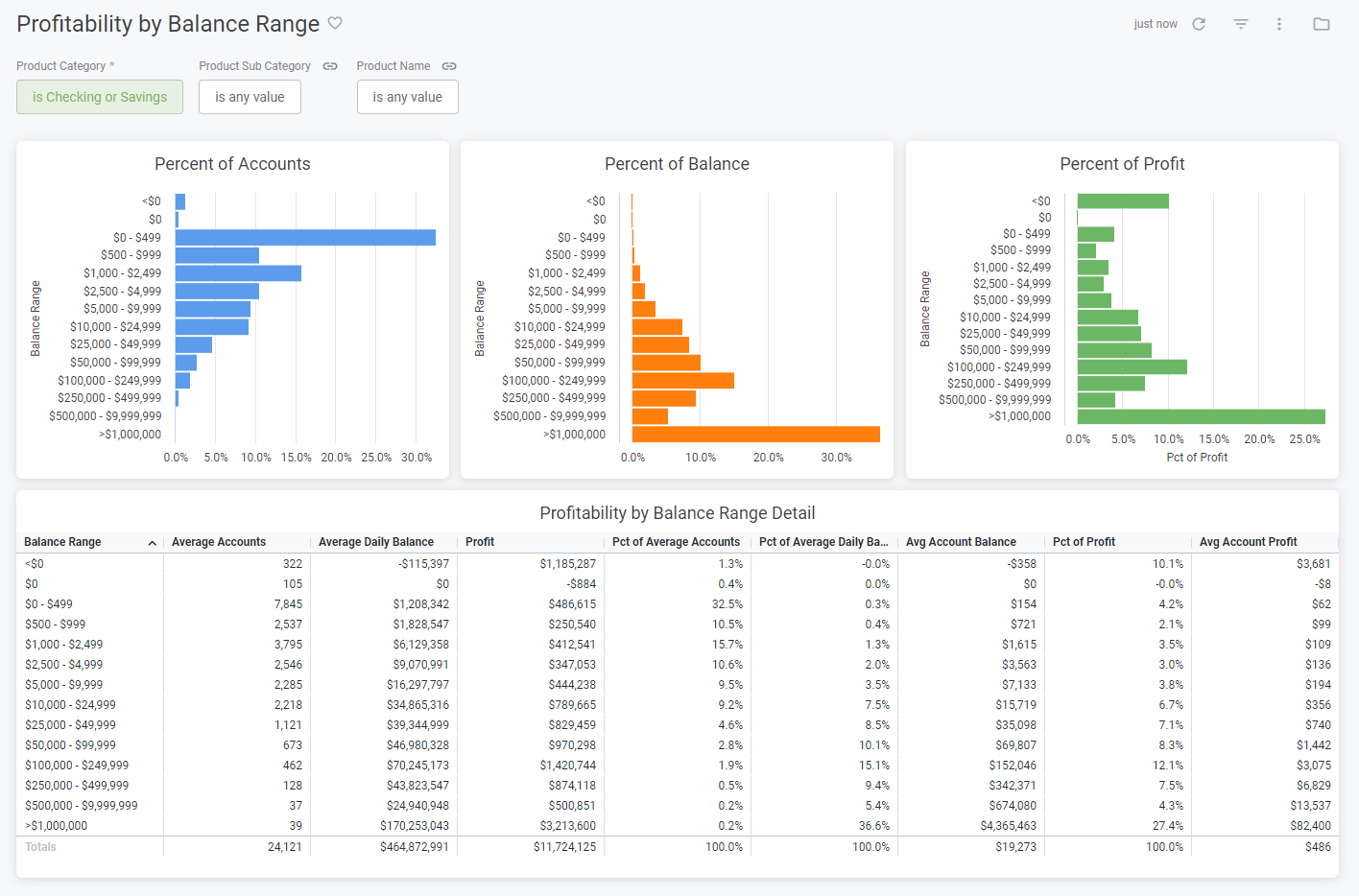This screenshot has width=1359, height=896.
Task: Open Product Name value dropdown
Action: [407, 97]
